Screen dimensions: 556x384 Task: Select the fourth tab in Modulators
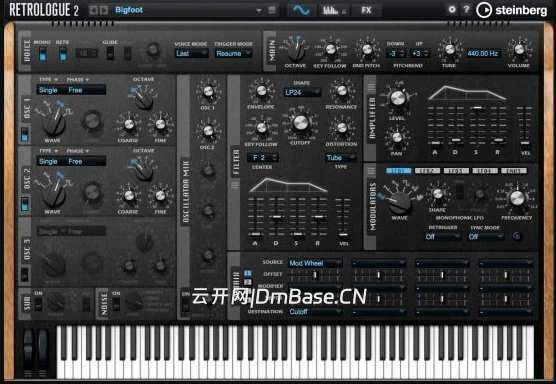485,171
